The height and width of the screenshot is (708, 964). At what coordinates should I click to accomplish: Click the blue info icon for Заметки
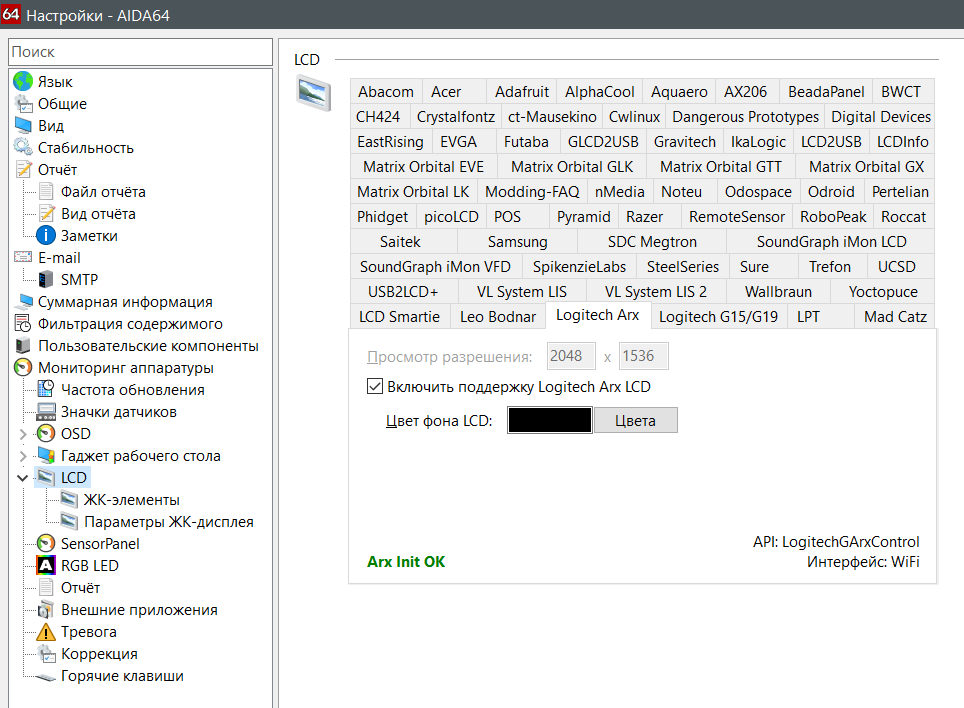click(46, 235)
